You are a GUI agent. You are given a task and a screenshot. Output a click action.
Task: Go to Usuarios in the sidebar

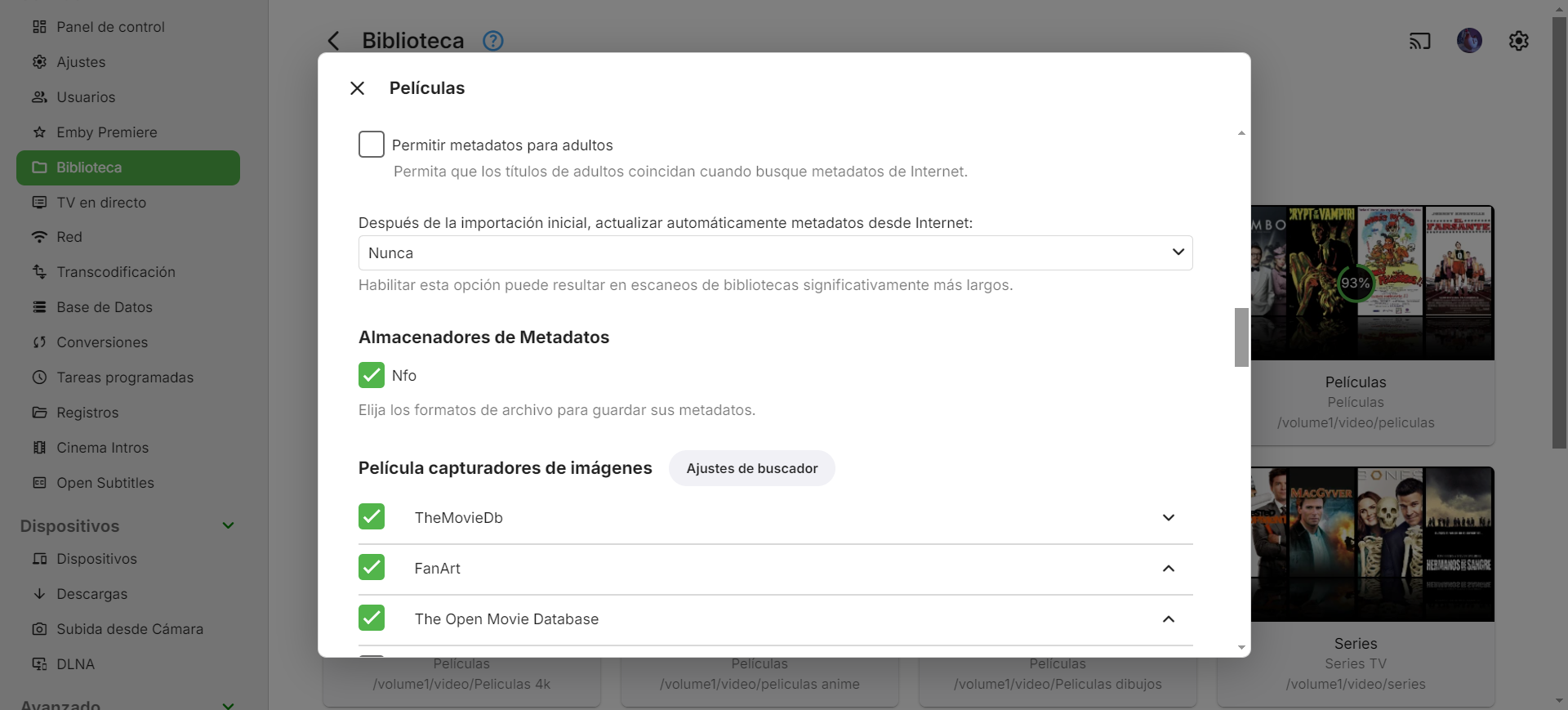point(86,97)
